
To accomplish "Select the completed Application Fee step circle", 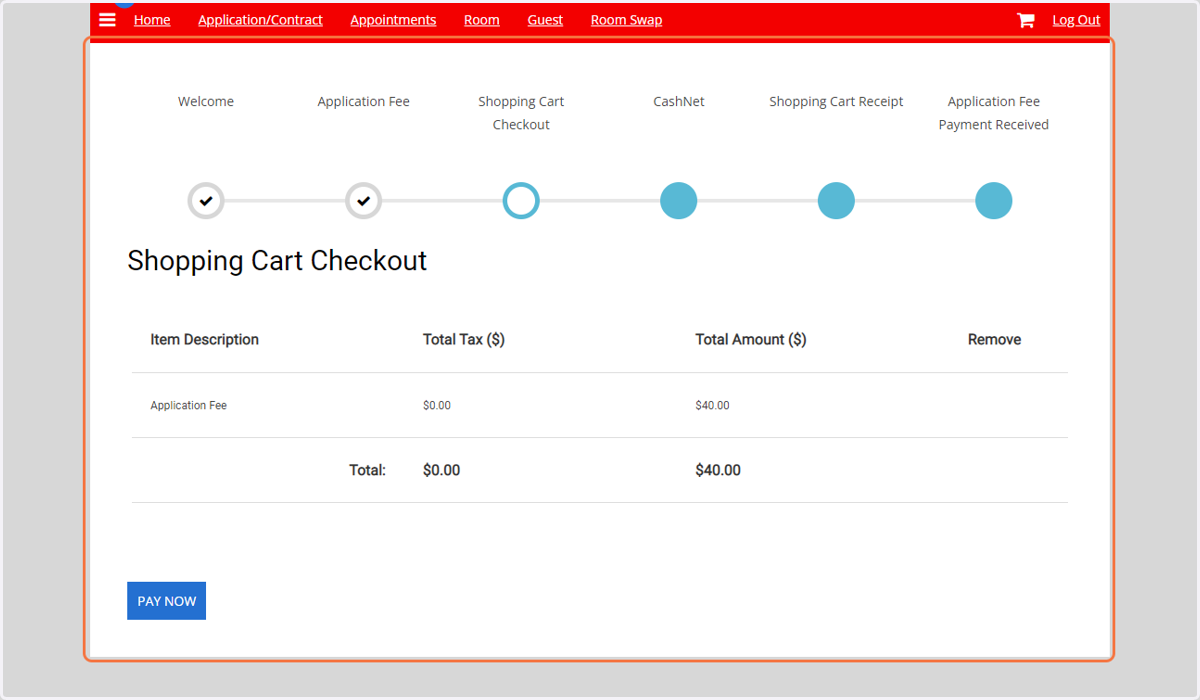I will pyautogui.click(x=364, y=201).
